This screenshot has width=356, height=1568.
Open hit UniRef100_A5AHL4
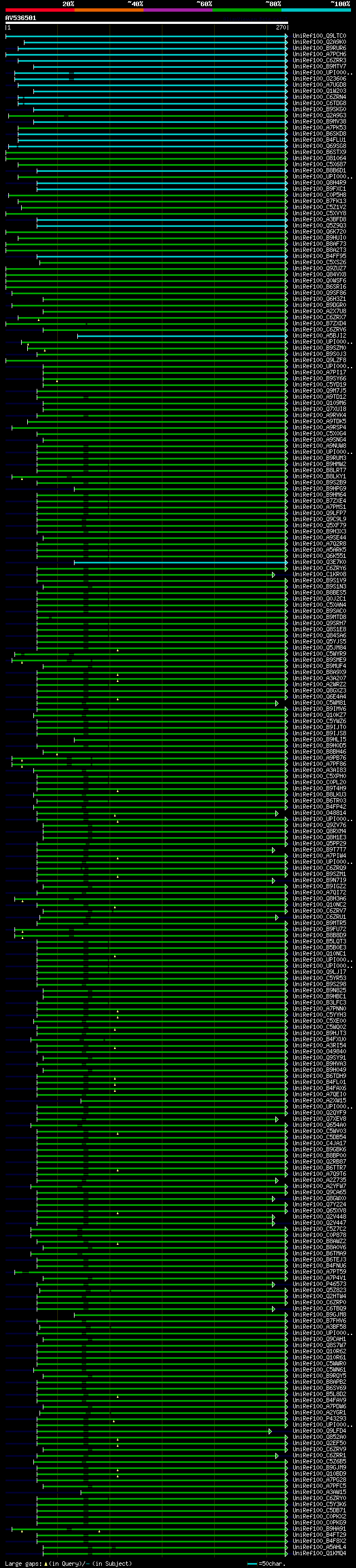[x=319, y=1547]
